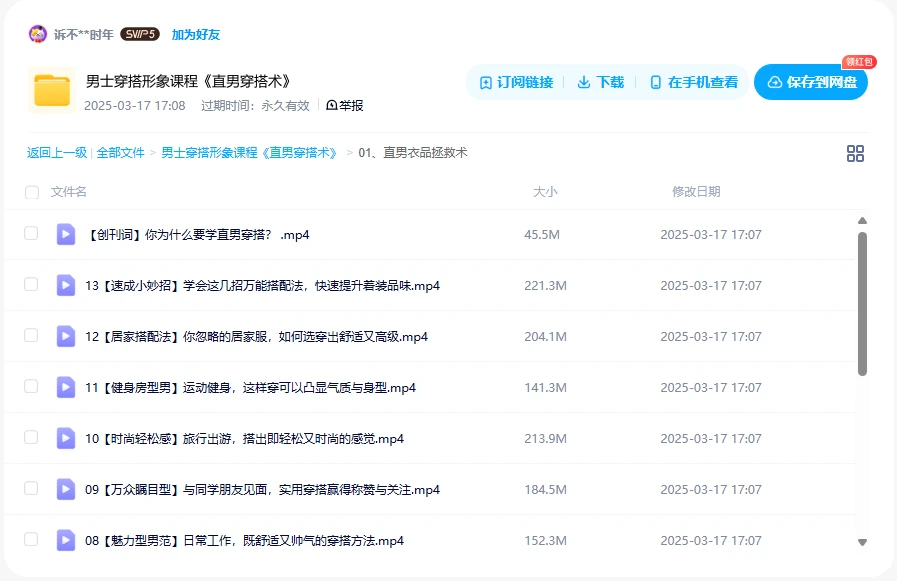Viewport: 897px width, 581px height.
Task: Check the box for 【创刊词】 file
Action: (x=31, y=233)
